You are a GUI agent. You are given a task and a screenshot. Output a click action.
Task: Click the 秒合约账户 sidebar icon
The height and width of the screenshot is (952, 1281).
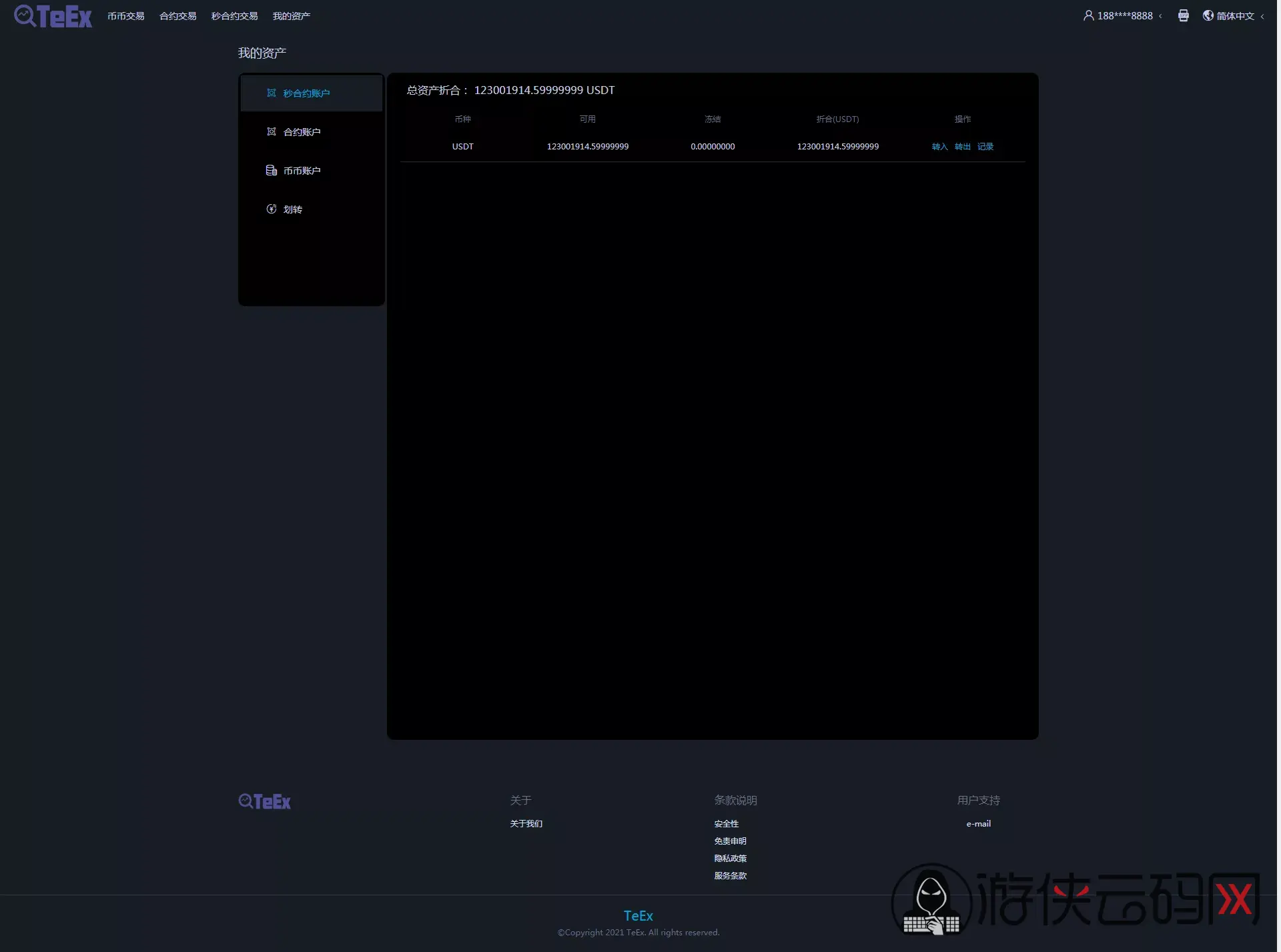272,93
